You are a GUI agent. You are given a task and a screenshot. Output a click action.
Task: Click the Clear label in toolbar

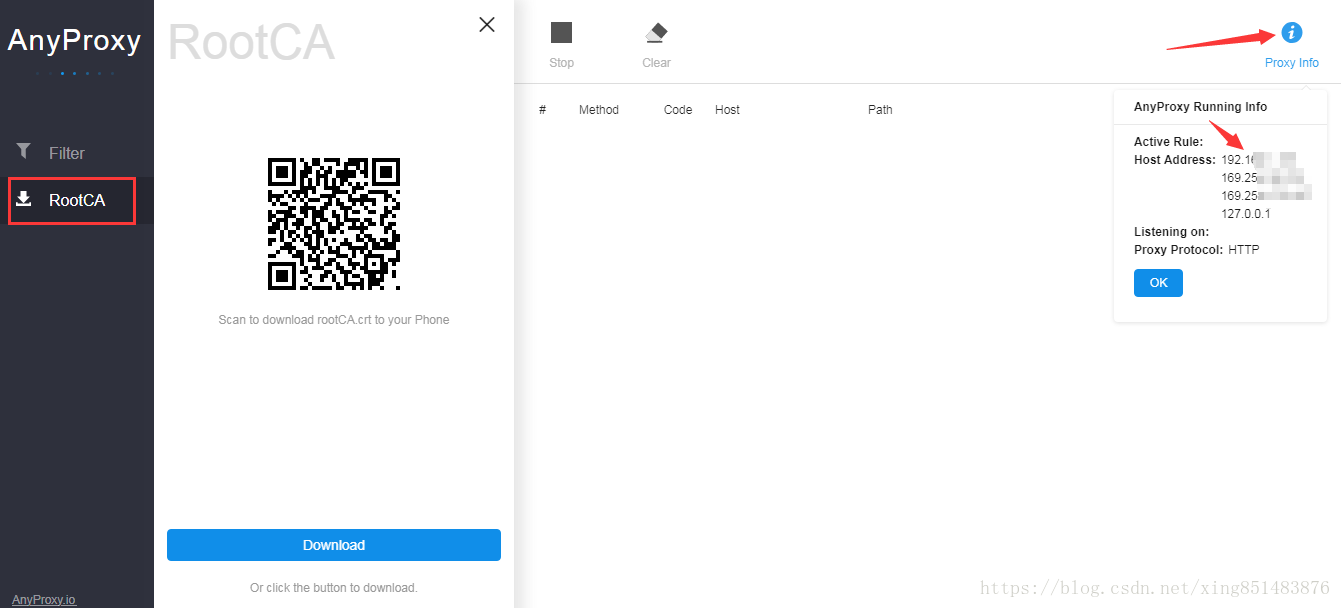tap(656, 63)
